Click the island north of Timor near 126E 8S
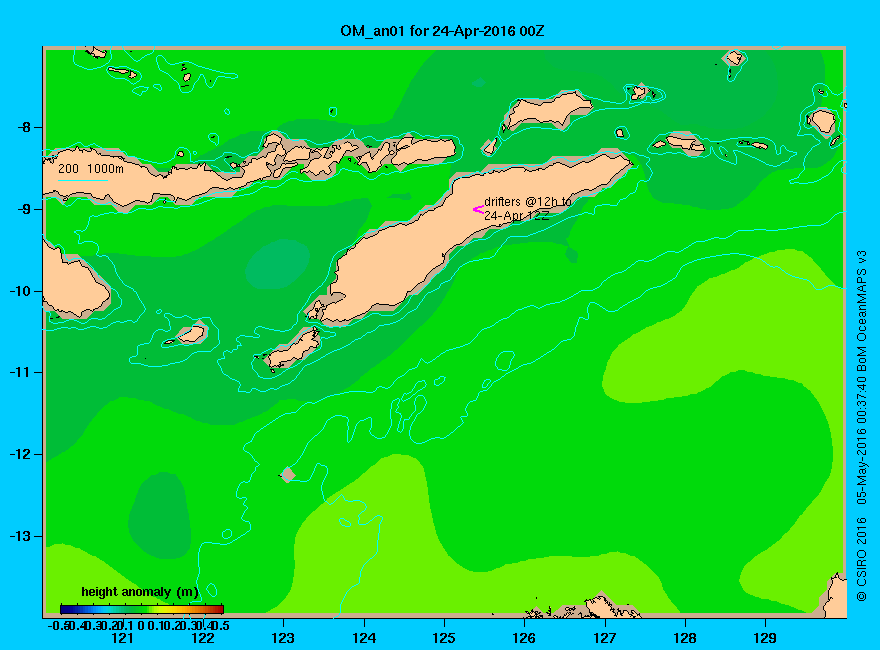The image size is (880, 650). pos(547,109)
